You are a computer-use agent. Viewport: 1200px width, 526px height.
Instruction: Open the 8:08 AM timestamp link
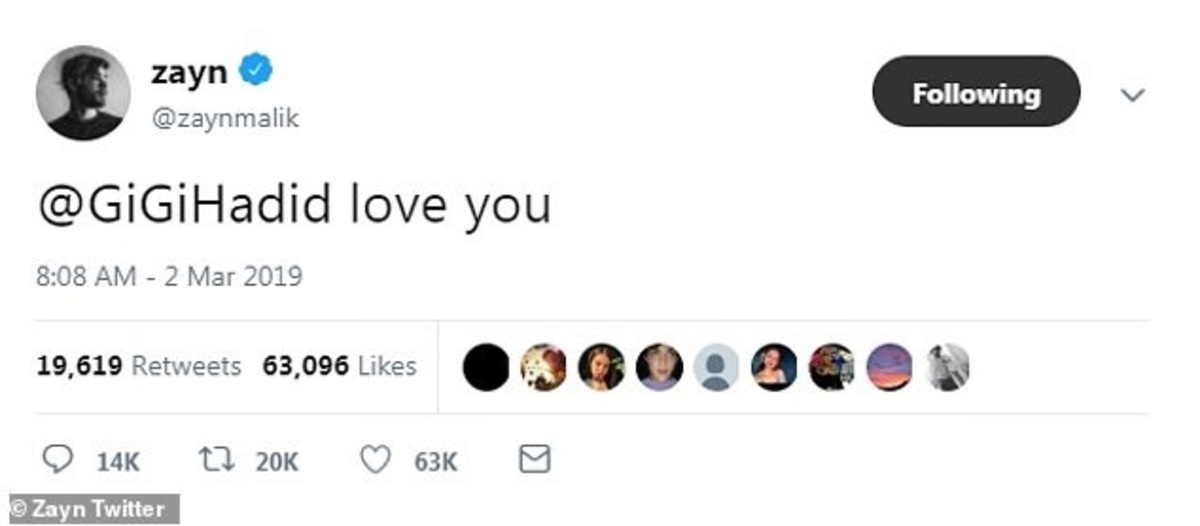169,275
